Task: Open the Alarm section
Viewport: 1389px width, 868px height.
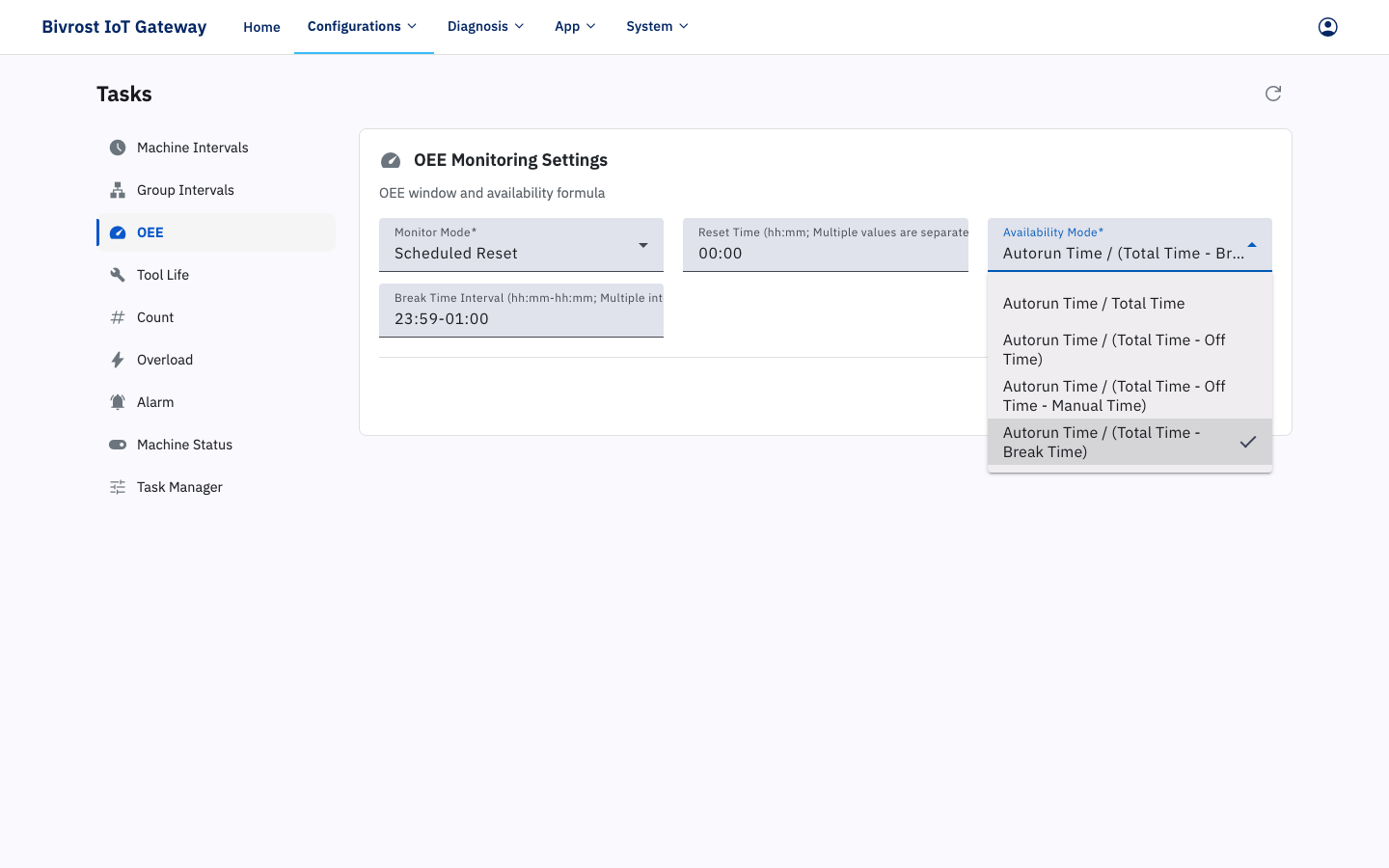Action: coord(216,402)
